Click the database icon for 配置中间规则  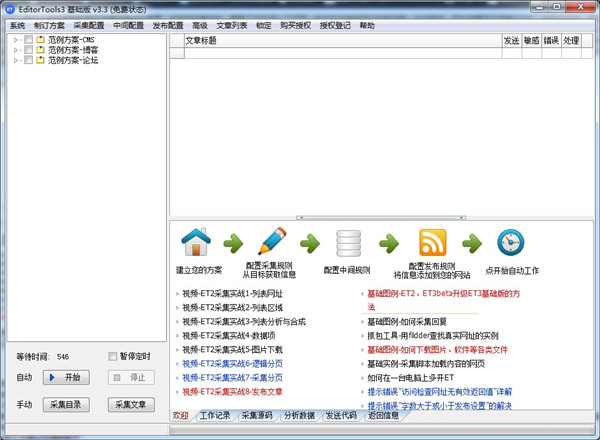(x=348, y=243)
